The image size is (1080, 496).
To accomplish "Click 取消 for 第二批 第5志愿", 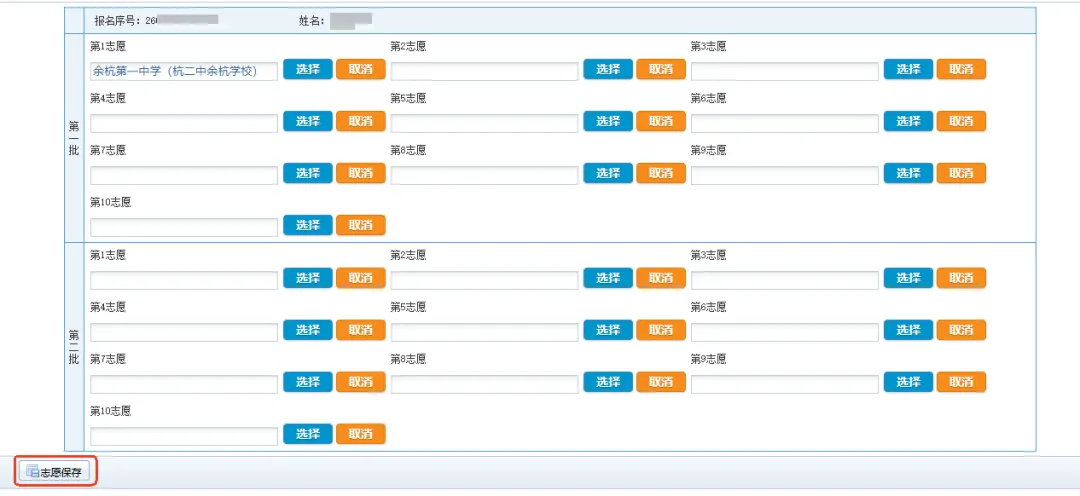I will (661, 330).
